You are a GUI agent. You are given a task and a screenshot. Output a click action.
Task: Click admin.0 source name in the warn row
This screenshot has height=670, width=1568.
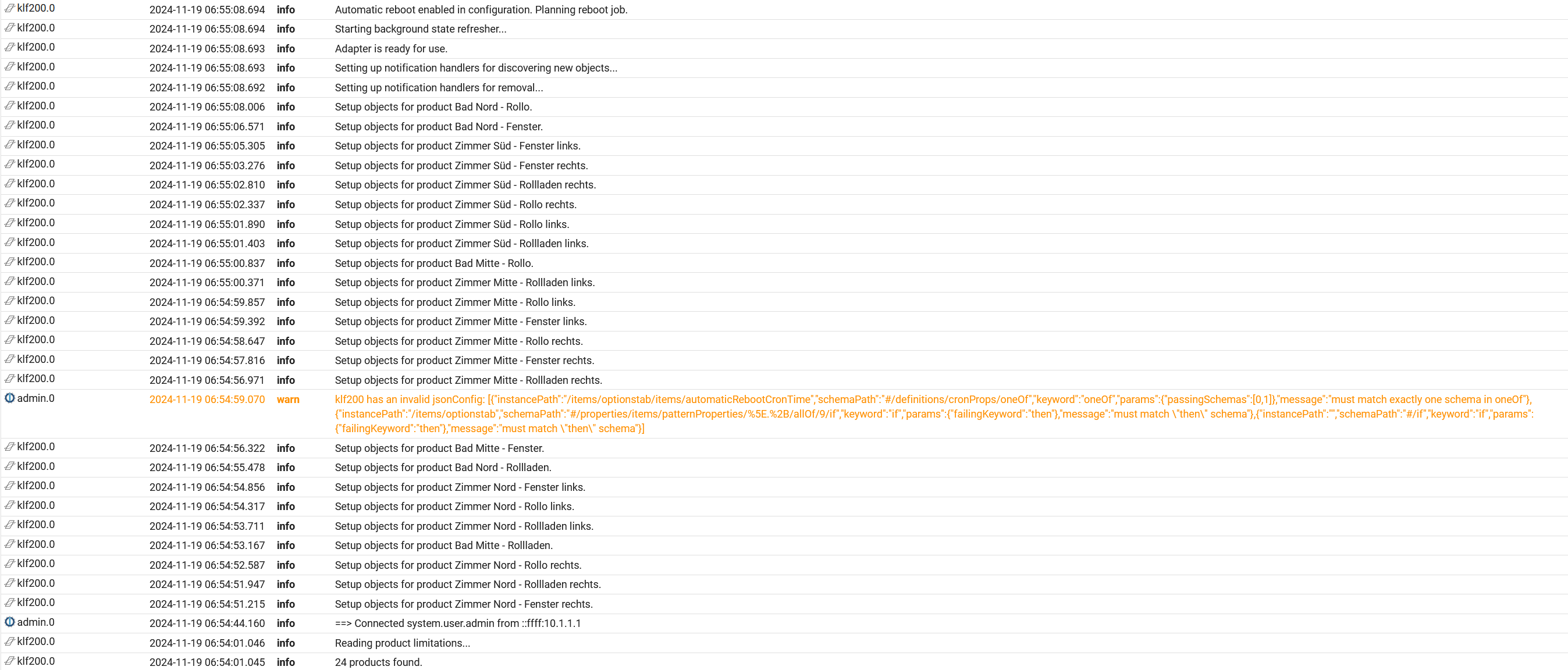coord(35,398)
